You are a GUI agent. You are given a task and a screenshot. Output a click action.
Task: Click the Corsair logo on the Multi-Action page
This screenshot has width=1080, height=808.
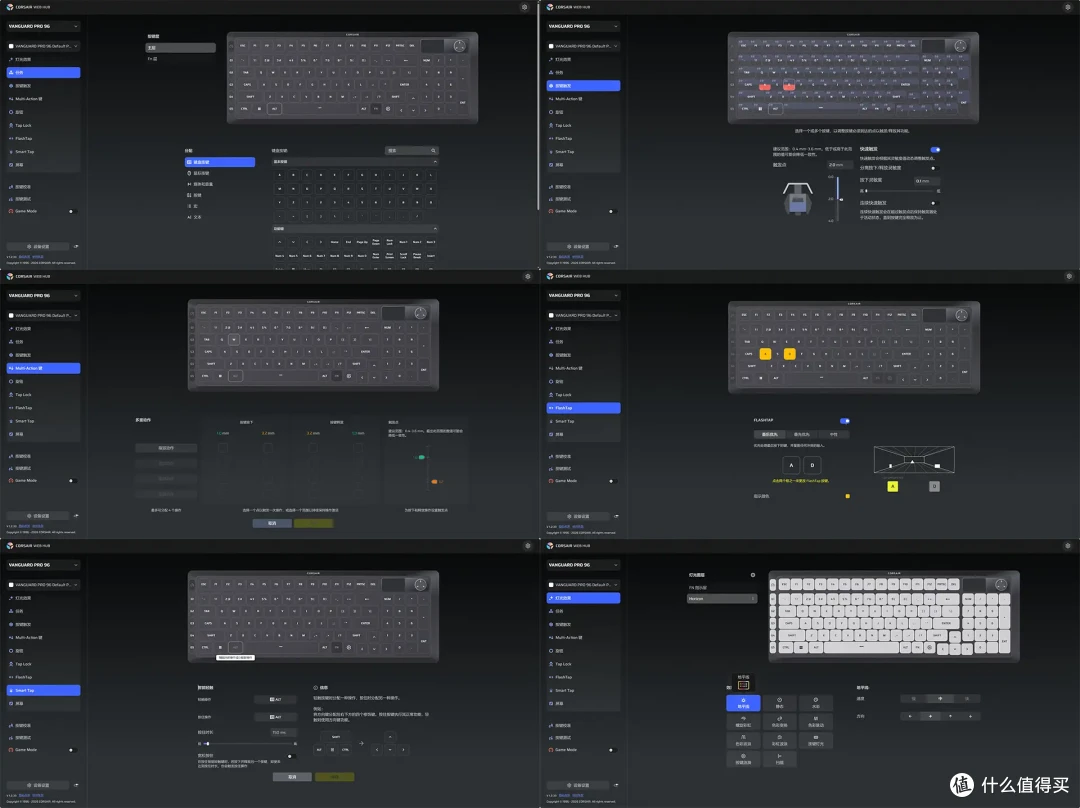(x=10, y=276)
